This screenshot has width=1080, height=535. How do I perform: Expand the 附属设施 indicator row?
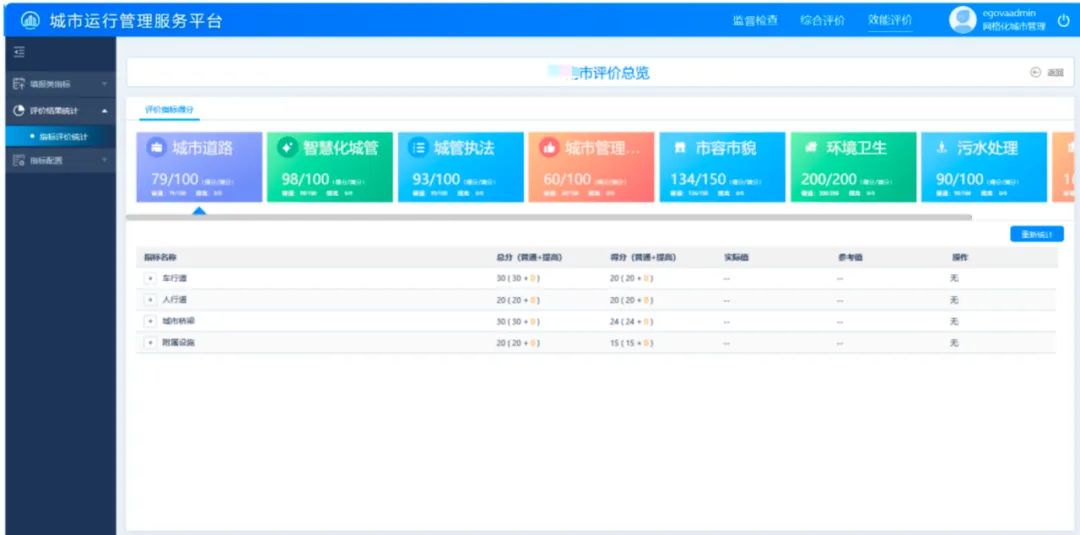[151, 343]
